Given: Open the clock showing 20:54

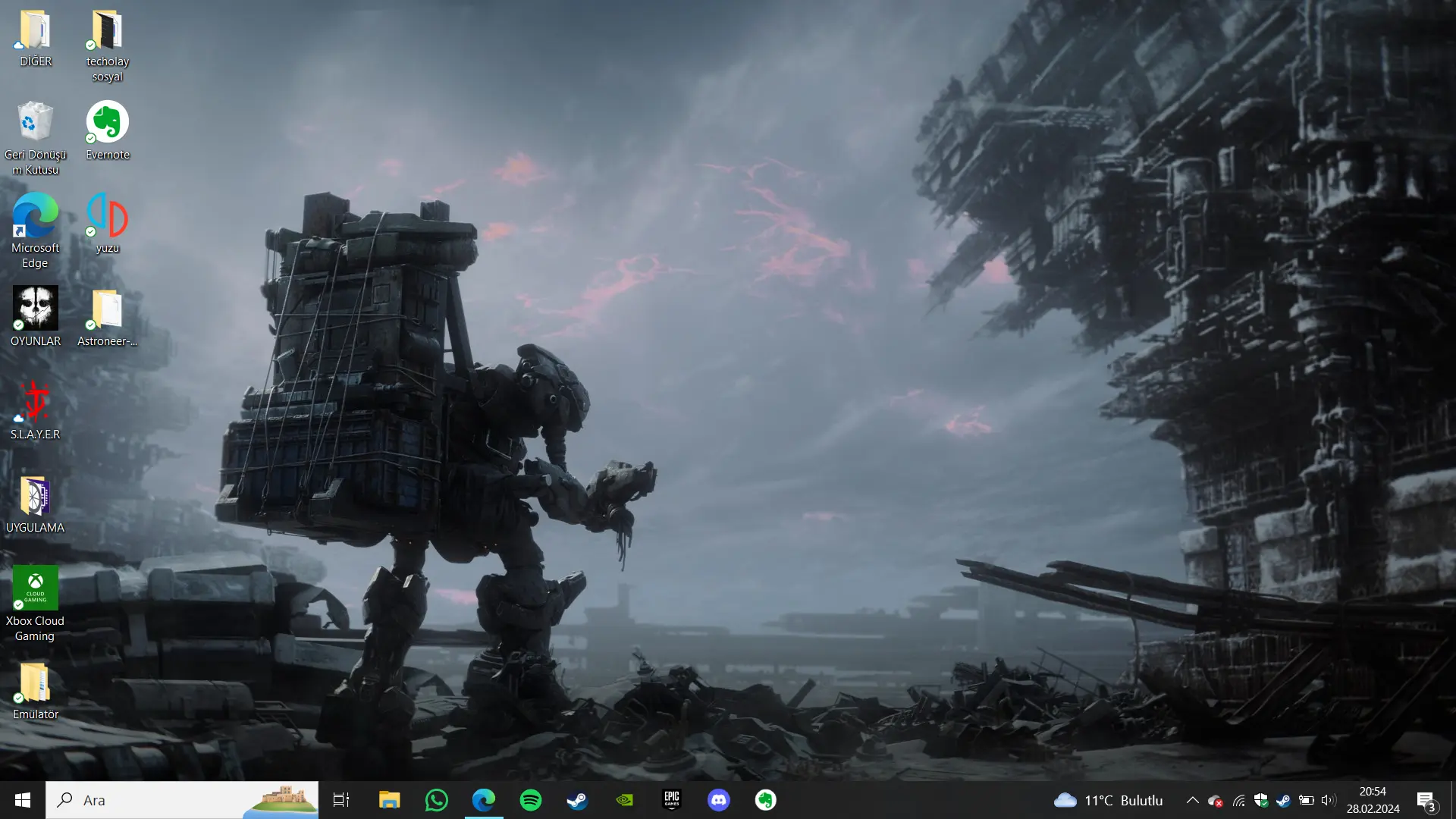Looking at the screenshot, I should pos(1373,800).
